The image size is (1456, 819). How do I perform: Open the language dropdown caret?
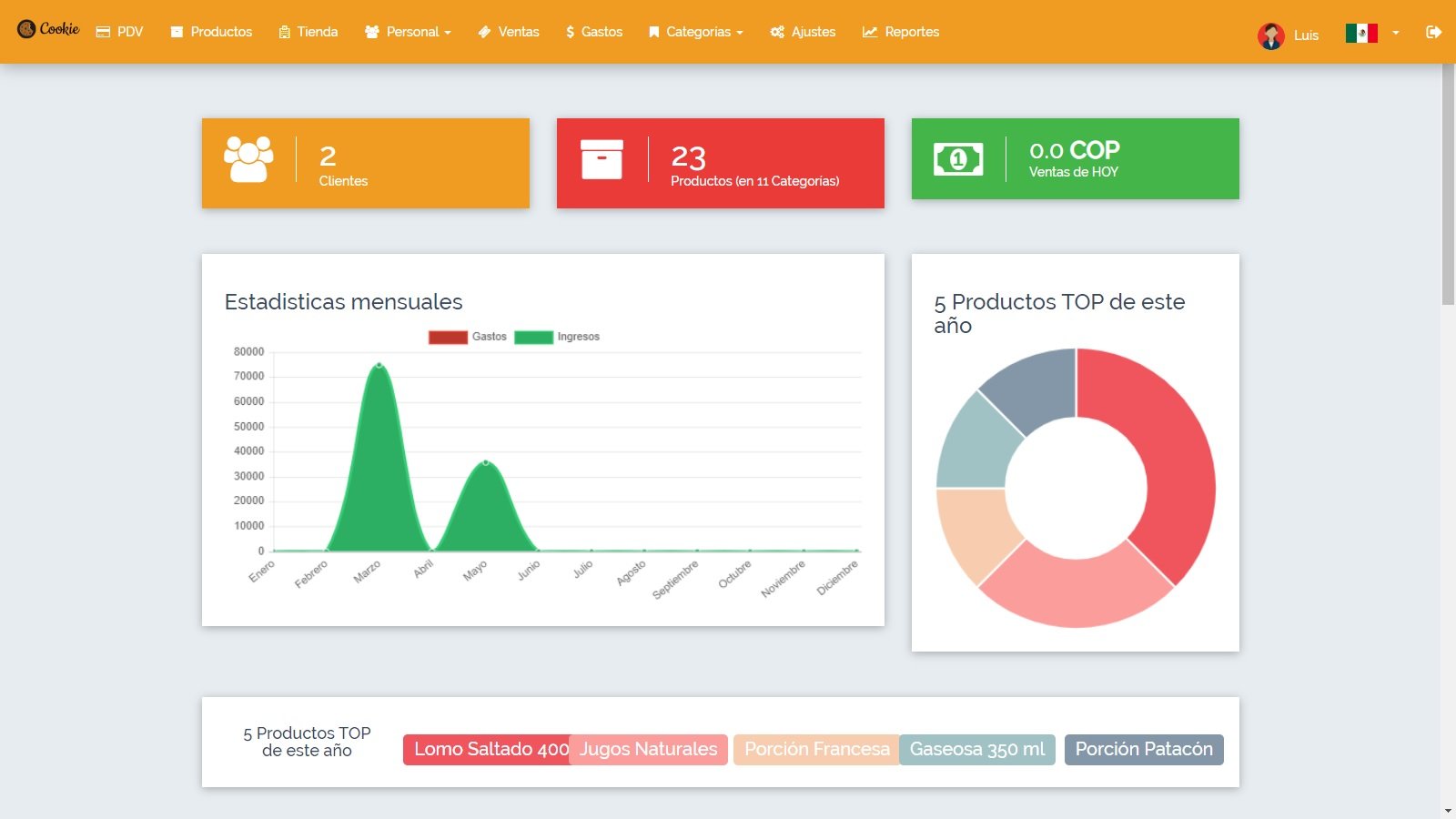(1395, 33)
